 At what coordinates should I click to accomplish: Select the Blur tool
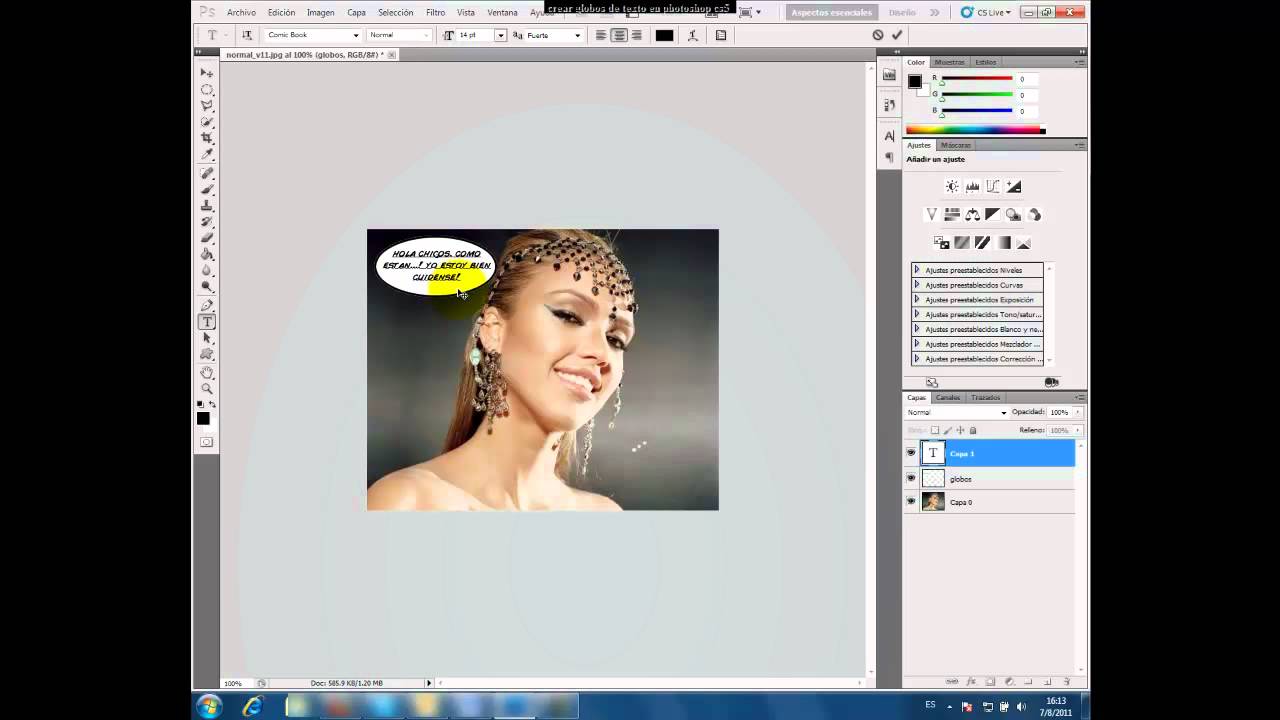[x=207, y=270]
